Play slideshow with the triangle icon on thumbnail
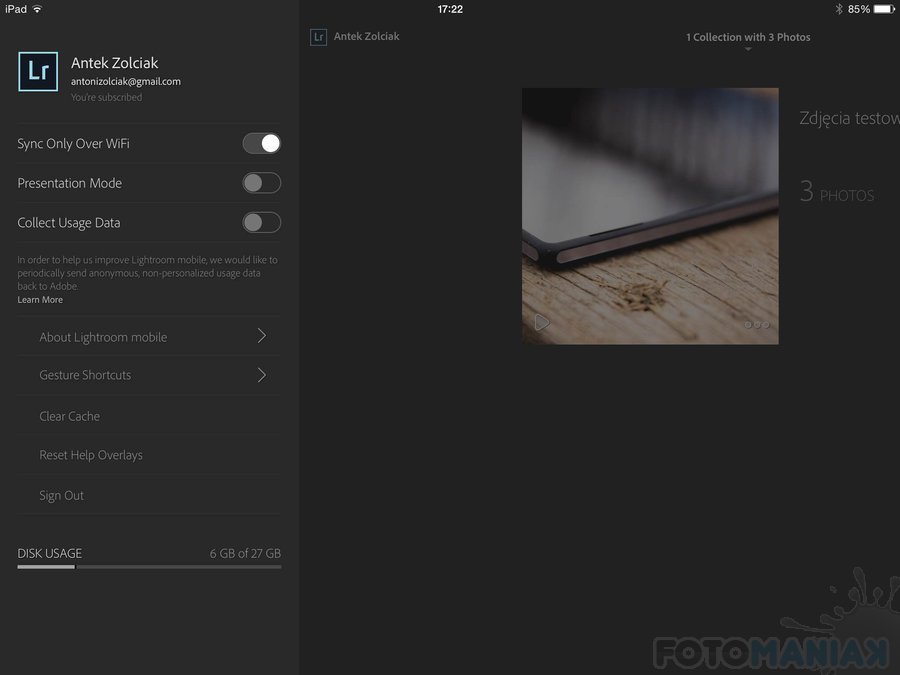Screen dimensions: 900x675 (x=541, y=323)
